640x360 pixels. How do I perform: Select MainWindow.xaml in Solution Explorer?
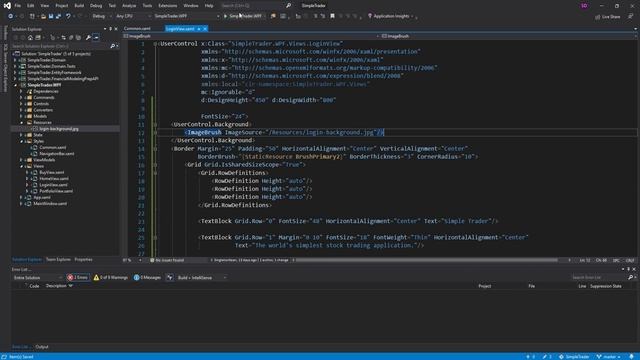click(50, 203)
